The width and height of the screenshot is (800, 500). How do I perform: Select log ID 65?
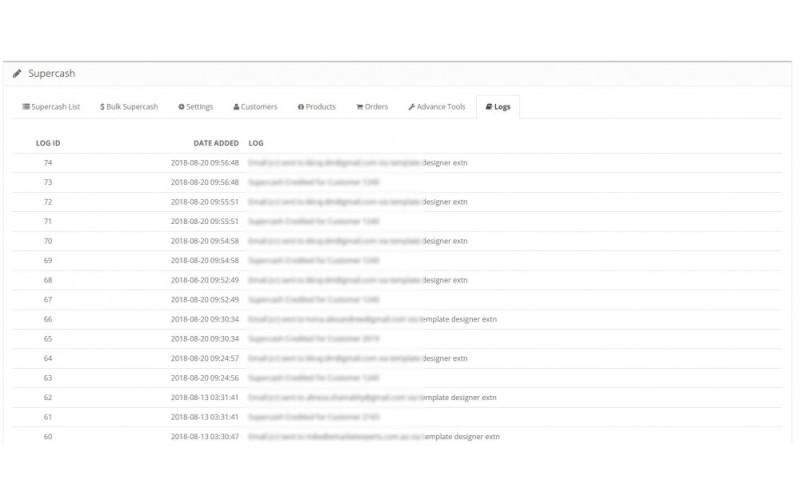click(48, 339)
